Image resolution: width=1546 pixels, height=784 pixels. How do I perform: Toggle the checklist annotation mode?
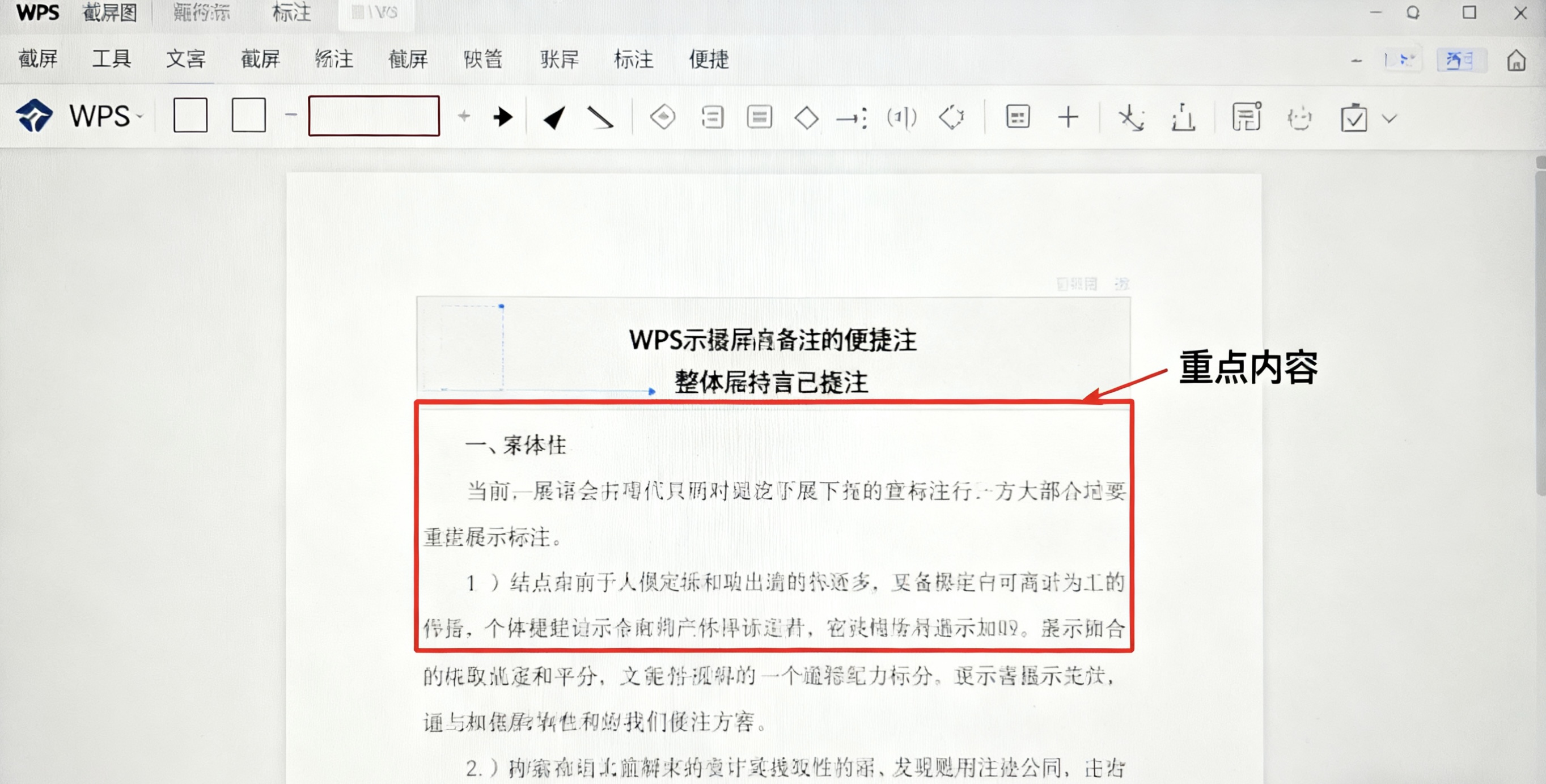pos(1353,119)
